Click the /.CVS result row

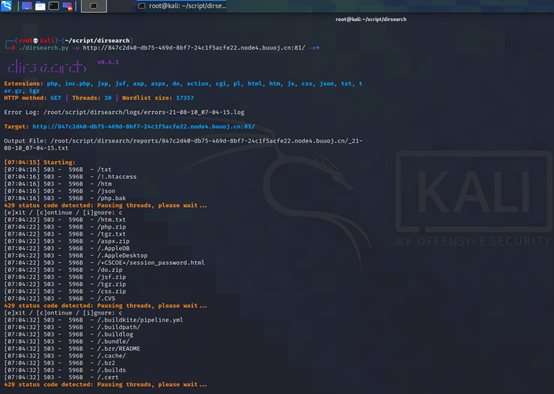(x=60, y=299)
